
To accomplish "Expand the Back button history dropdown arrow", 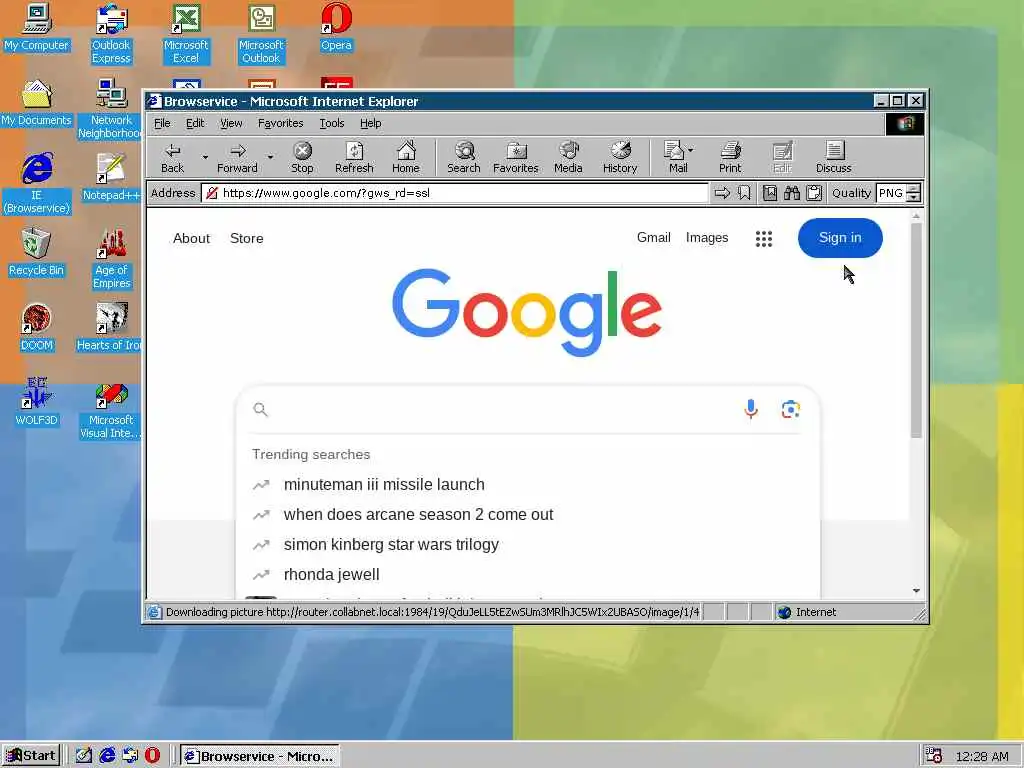I will point(205,157).
